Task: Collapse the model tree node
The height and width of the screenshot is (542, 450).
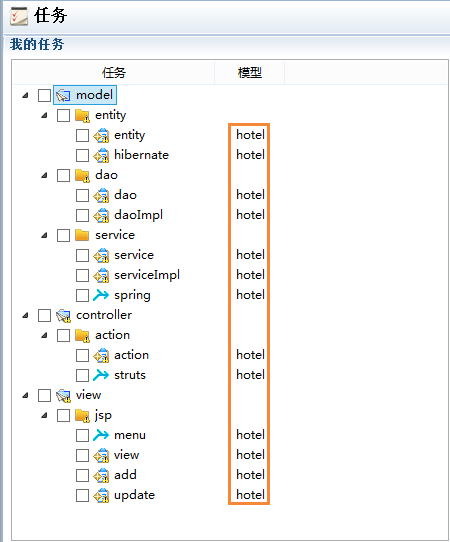Action: 25,95
